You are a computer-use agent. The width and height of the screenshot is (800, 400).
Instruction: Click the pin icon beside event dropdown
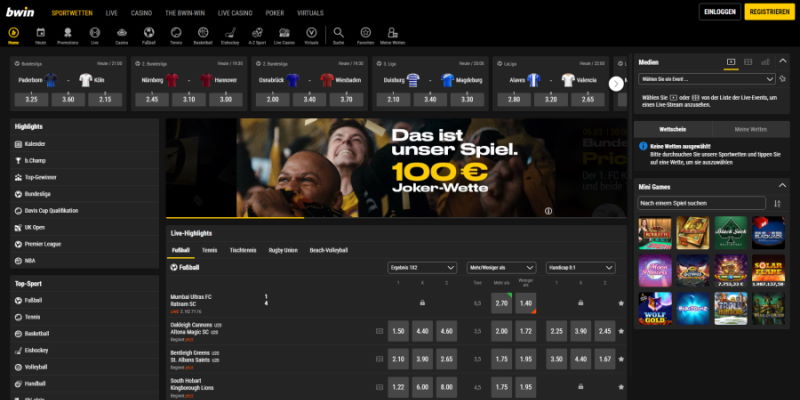pyautogui.click(x=783, y=79)
